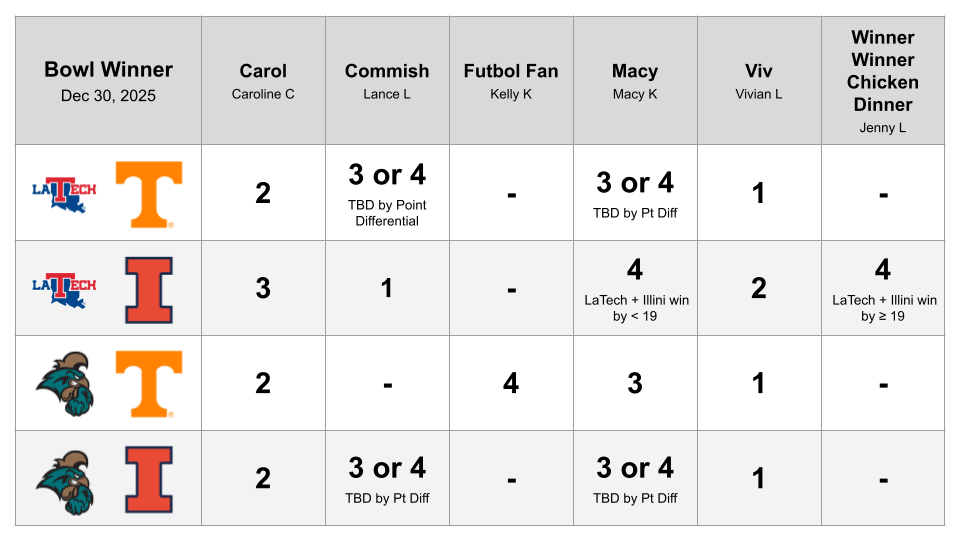This screenshot has height=540, width=960.
Task: Select the Illinois logo in the bottom row
Action: coord(149,478)
